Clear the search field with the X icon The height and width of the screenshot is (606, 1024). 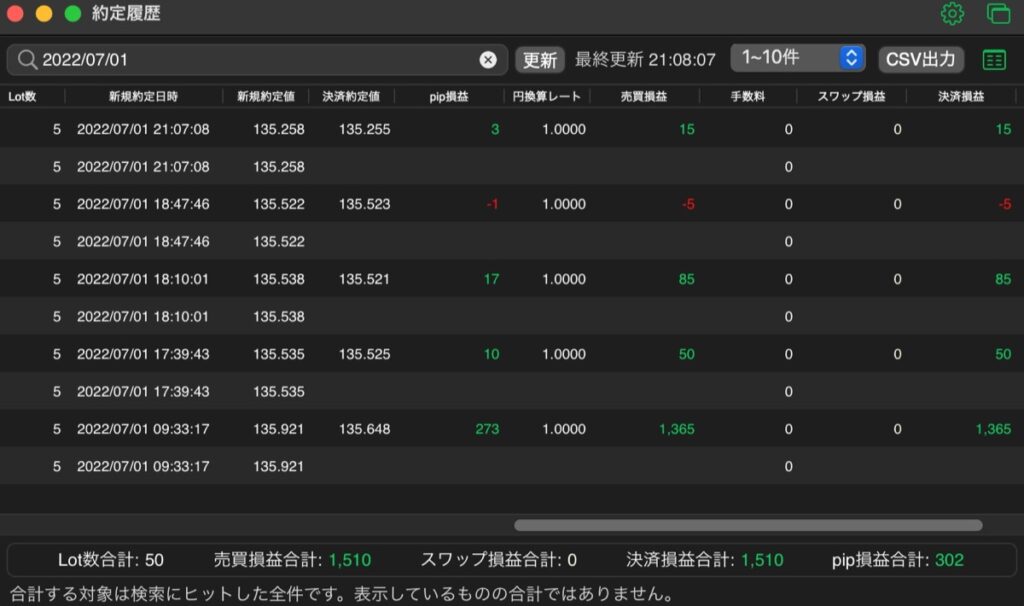(x=488, y=60)
